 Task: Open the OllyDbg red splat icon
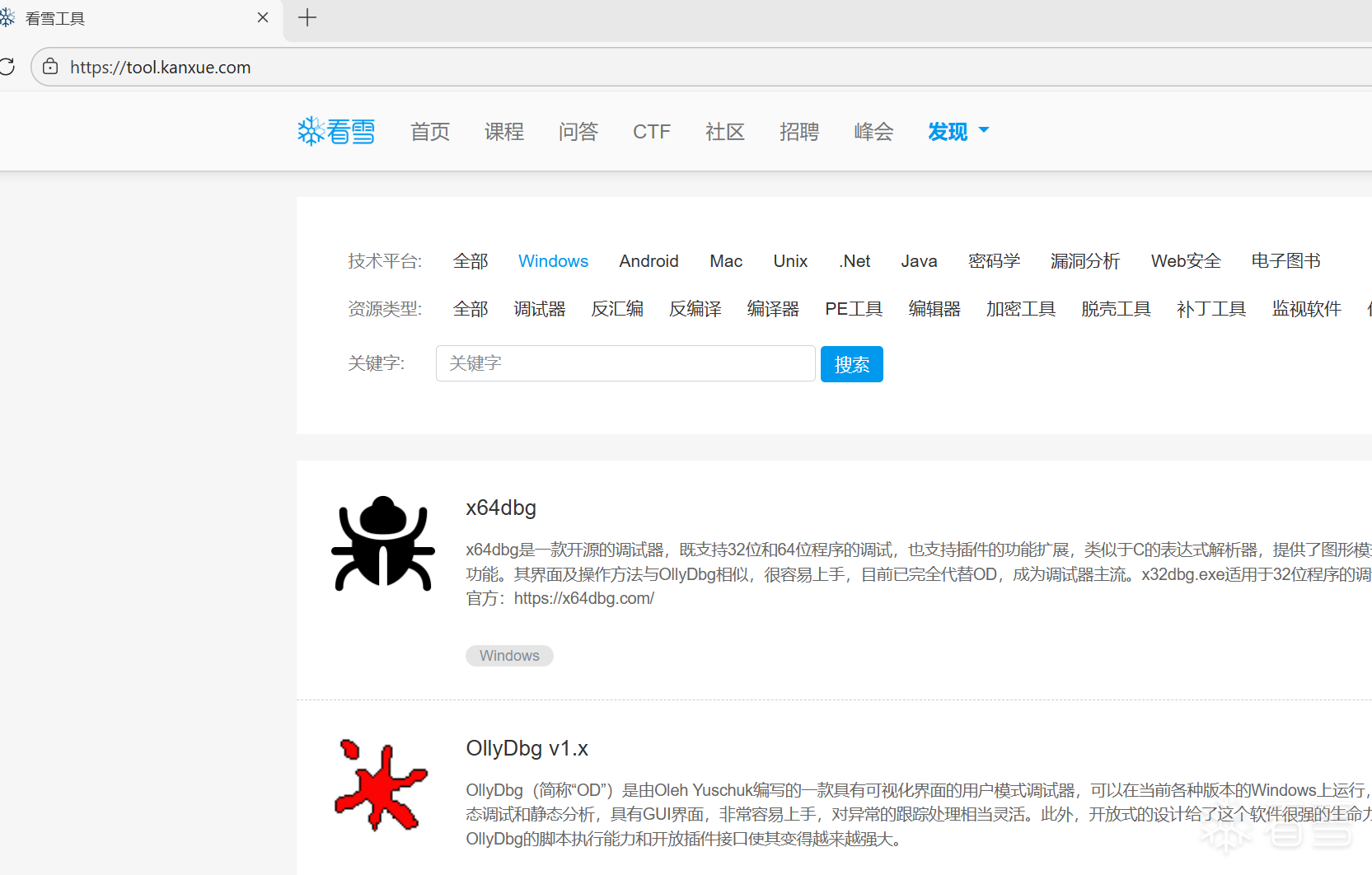click(x=381, y=784)
